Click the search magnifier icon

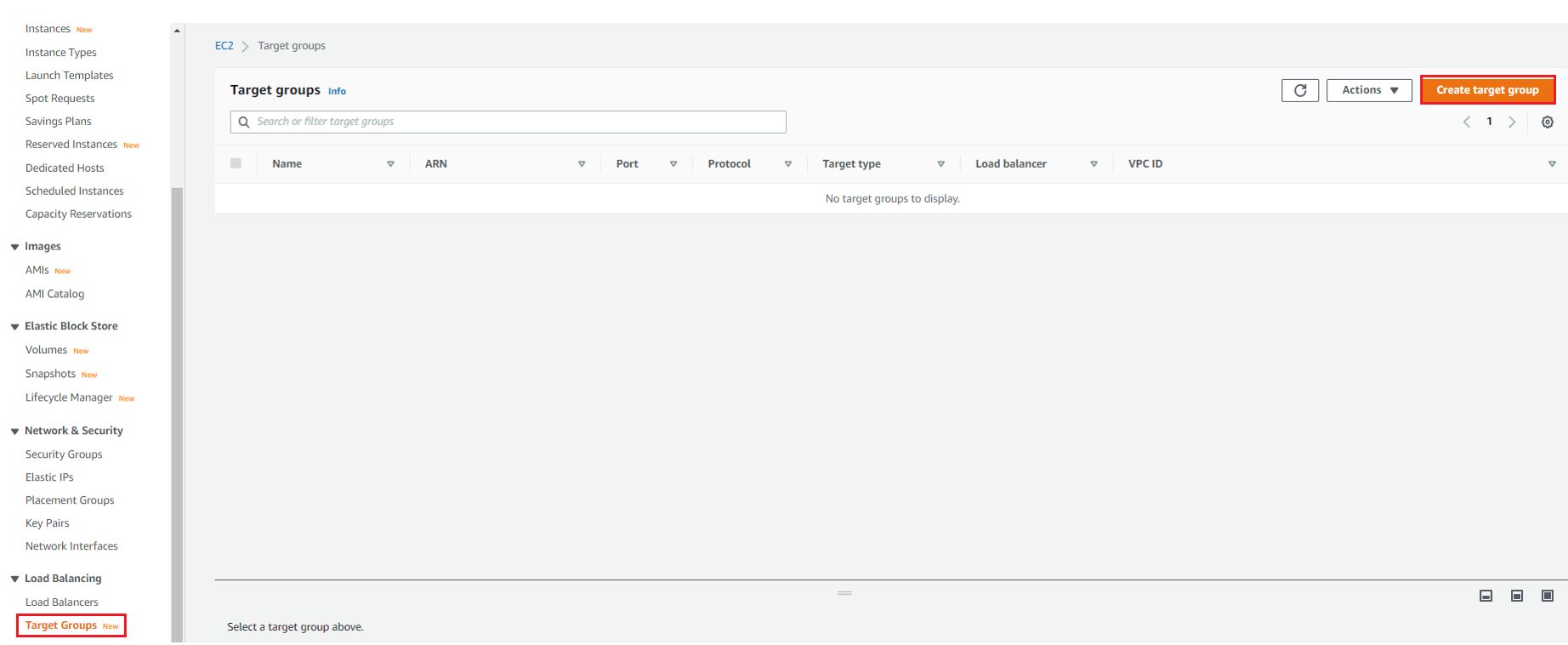(x=244, y=122)
